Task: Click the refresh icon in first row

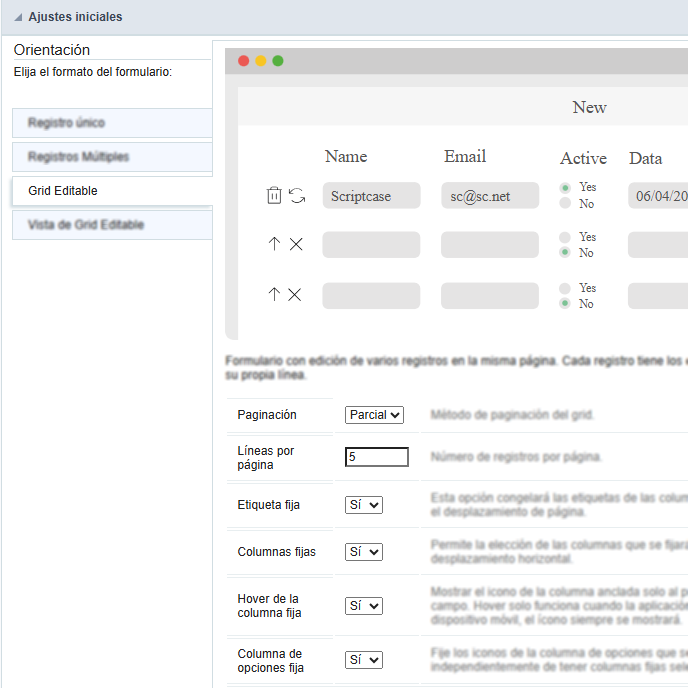Action: (x=297, y=196)
